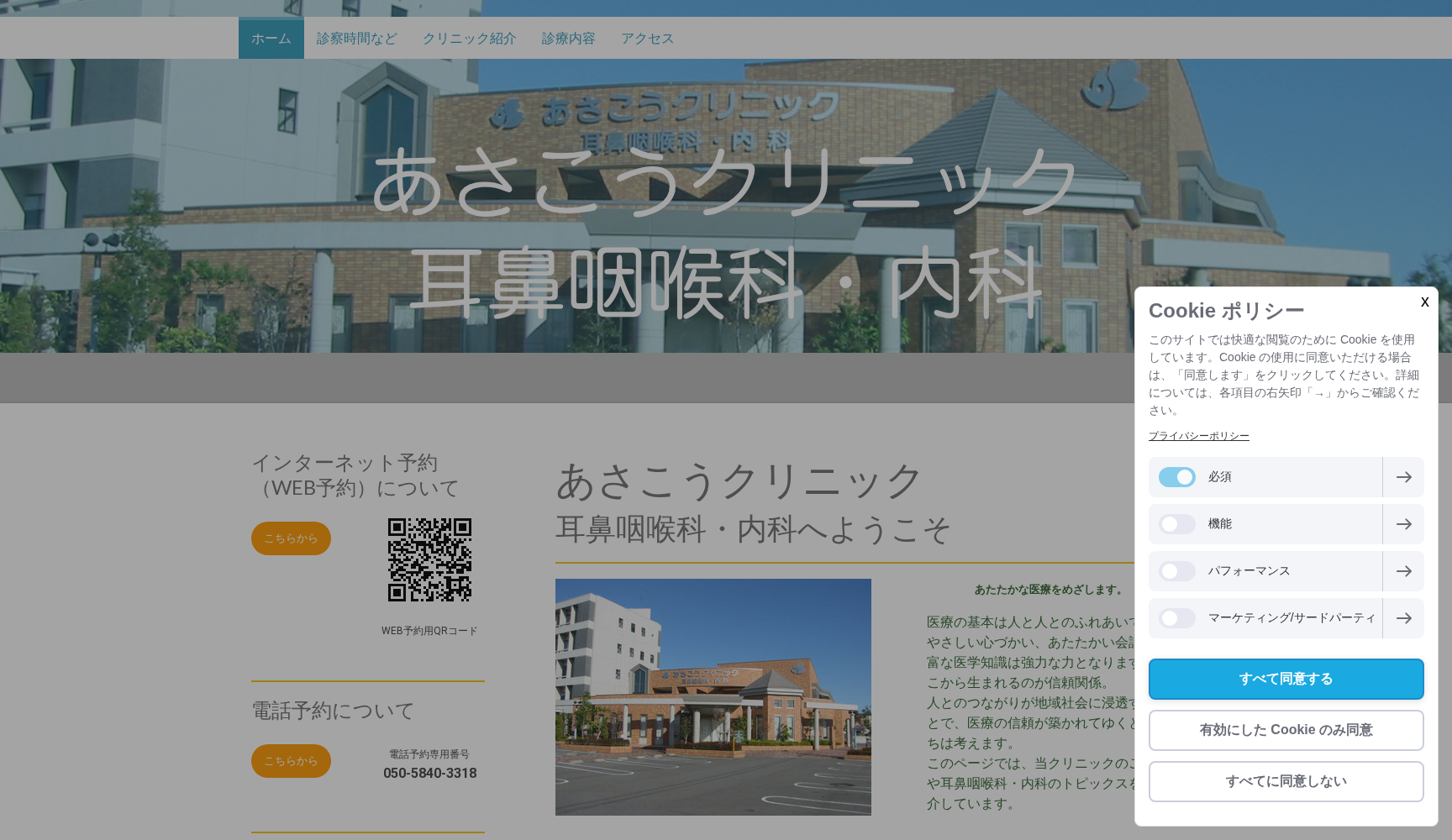
Task: Click 有効にした Cookie のみ同意 button
Action: pyautogui.click(x=1286, y=730)
